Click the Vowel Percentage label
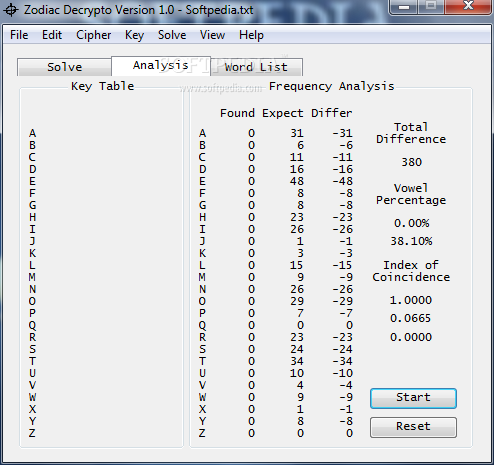Viewport: 494px width, 465px height. coord(411,194)
